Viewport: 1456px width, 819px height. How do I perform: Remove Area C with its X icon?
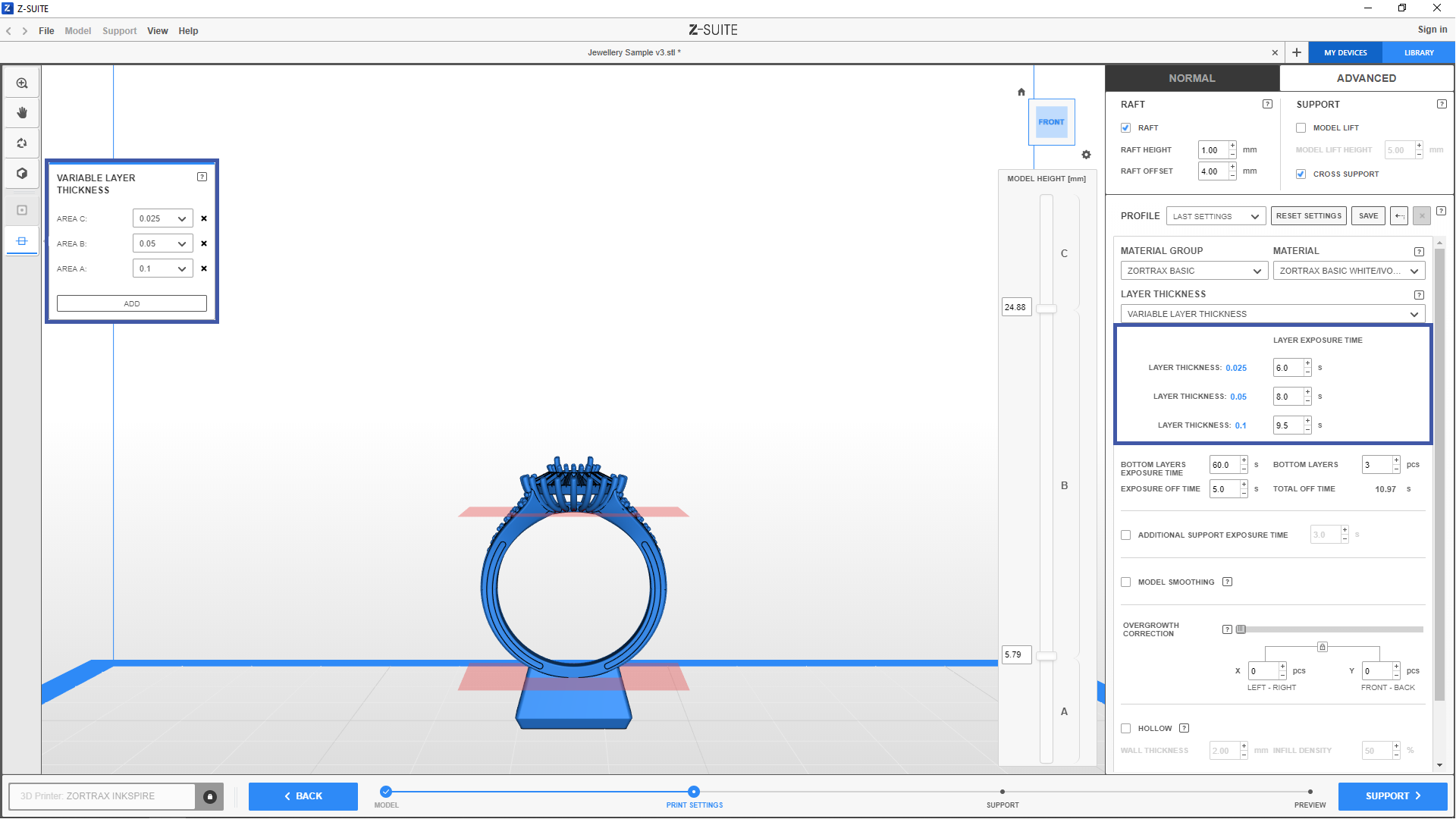coord(204,218)
